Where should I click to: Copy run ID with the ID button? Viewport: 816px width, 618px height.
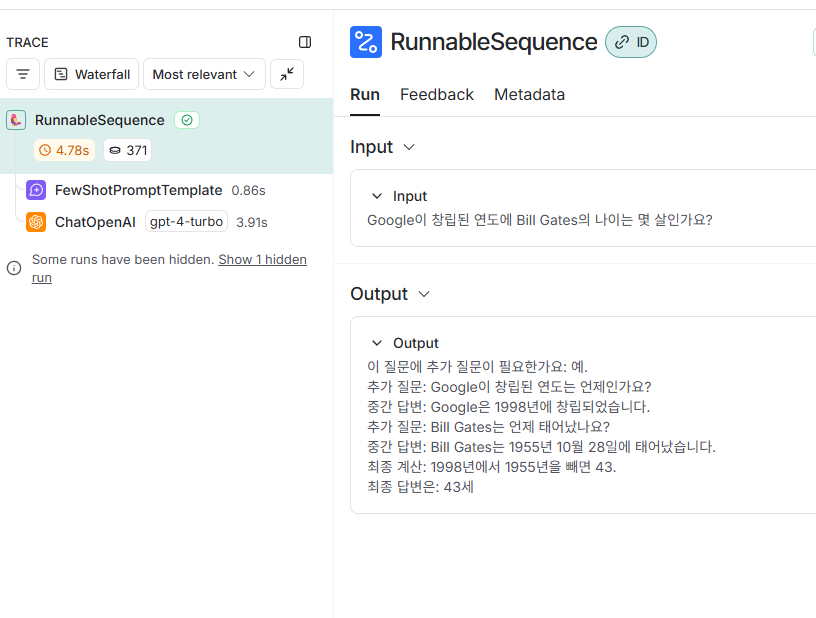(631, 42)
